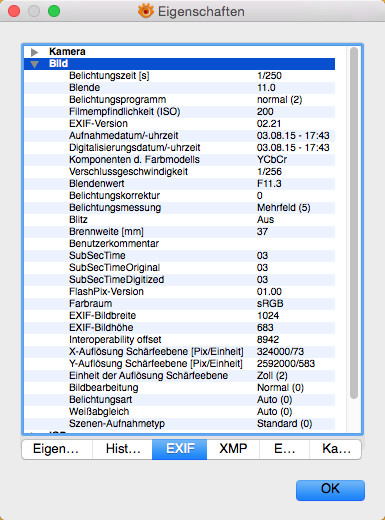Screen dimensions: 385x520
Task: Click the vertical scrollbar thumb
Action: point(354,223)
